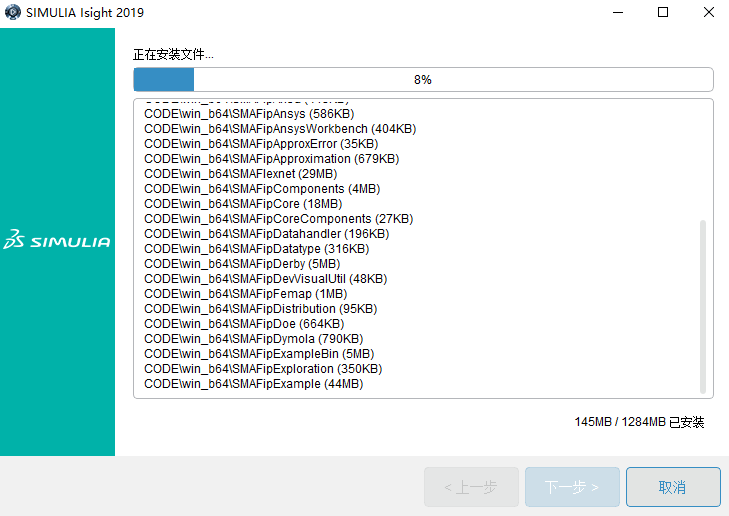The width and height of the screenshot is (729, 516).
Task: Click the 8% installation progress bar
Action: click(423, 80)
